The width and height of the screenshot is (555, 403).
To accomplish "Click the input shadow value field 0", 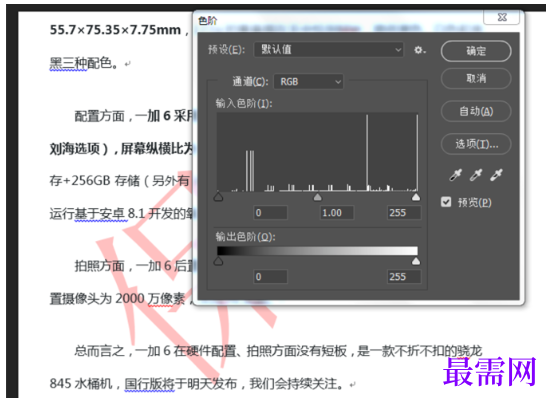I will pos(270,213).
